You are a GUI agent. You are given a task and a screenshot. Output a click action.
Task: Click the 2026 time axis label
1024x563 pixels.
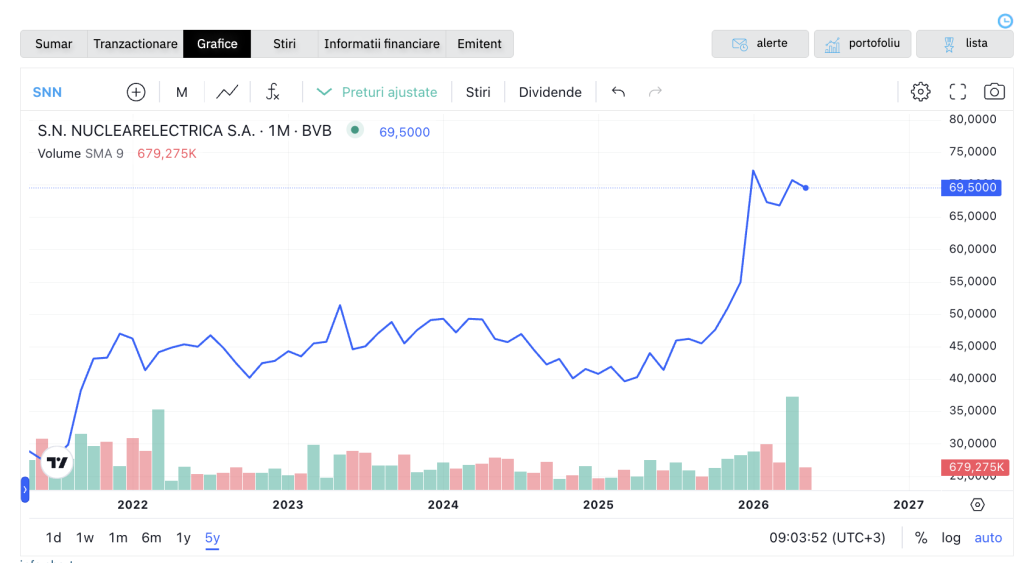pos(753,504)
